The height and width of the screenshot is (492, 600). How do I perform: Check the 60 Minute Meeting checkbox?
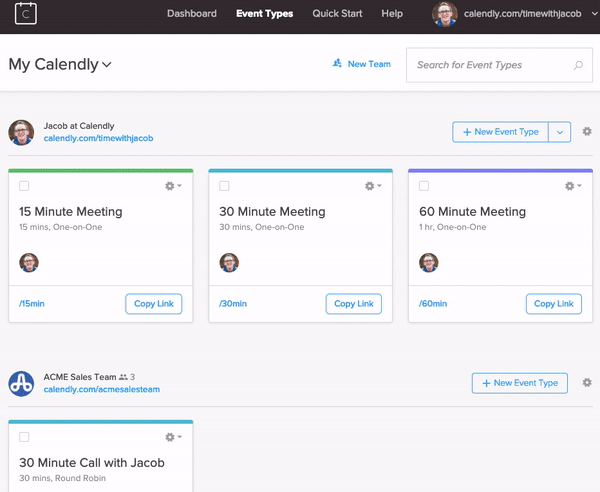click(x=424, y=186)
